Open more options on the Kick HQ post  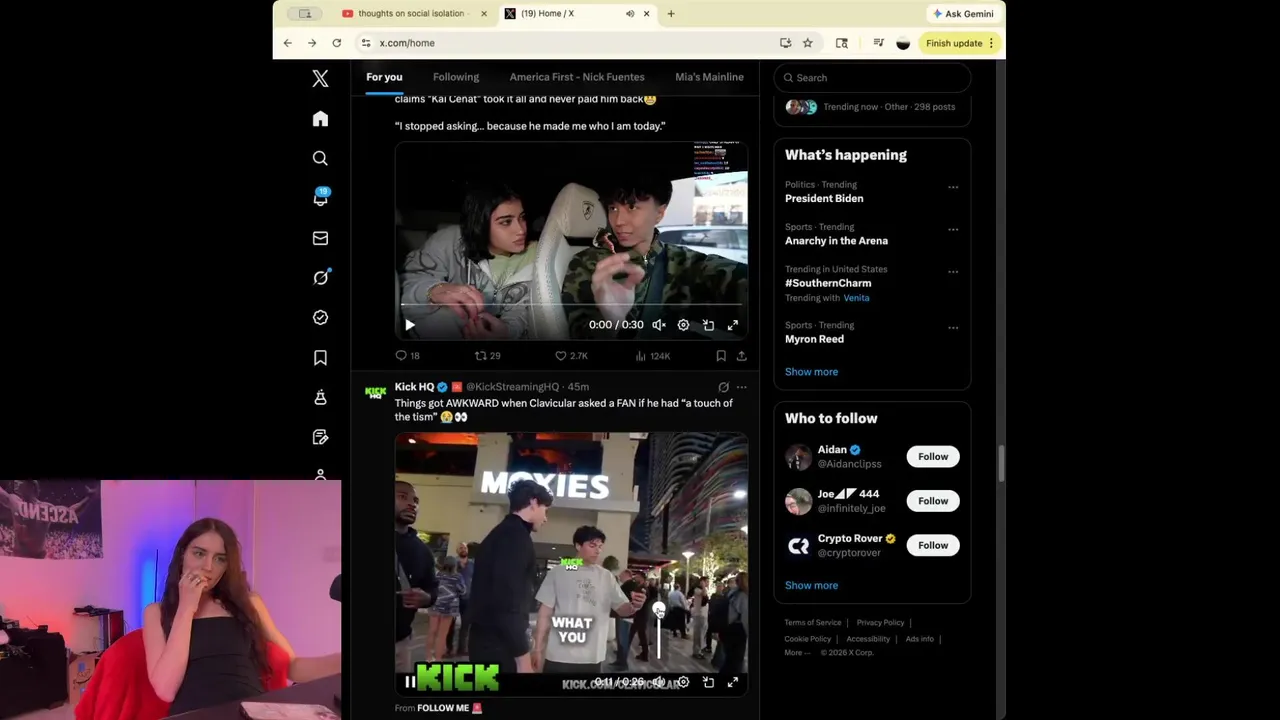tap(741, 387)
